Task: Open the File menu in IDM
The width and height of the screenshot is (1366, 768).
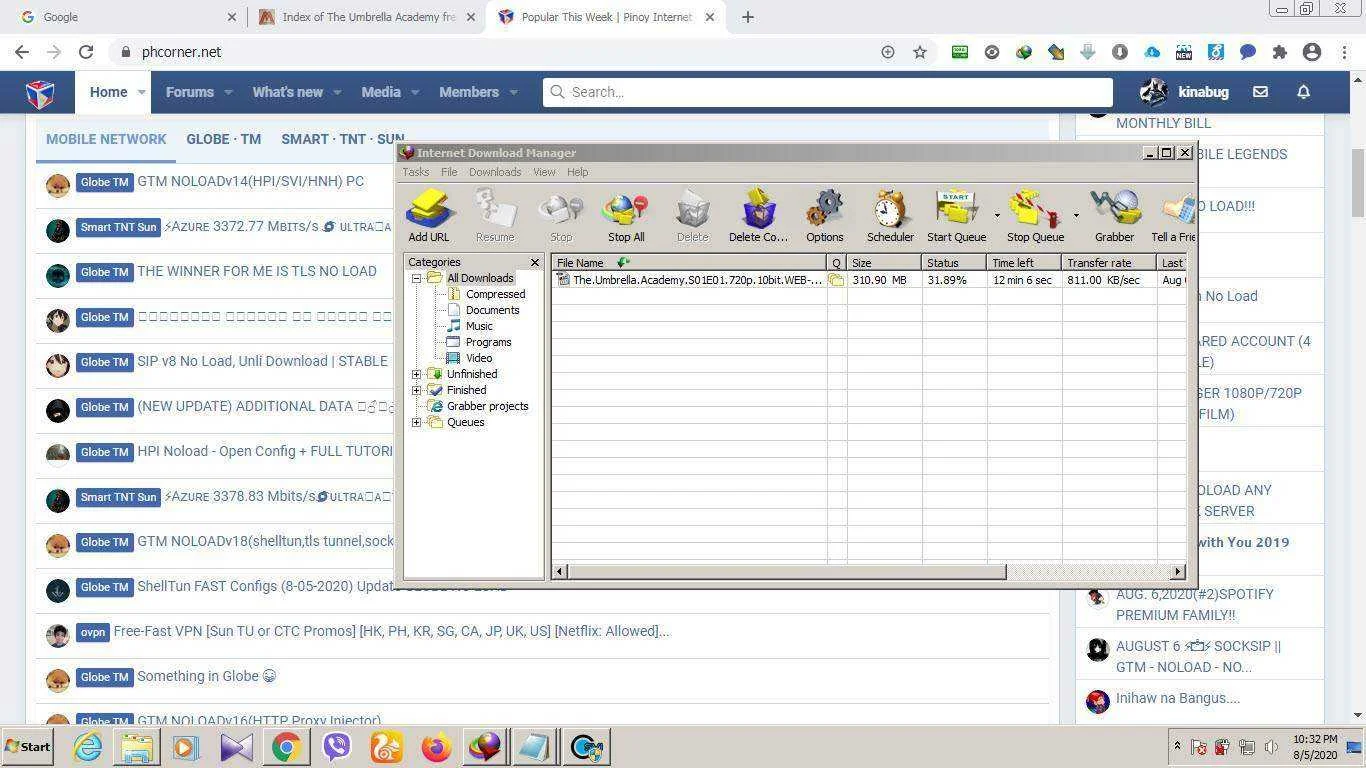Action: [x=449, y=172]
